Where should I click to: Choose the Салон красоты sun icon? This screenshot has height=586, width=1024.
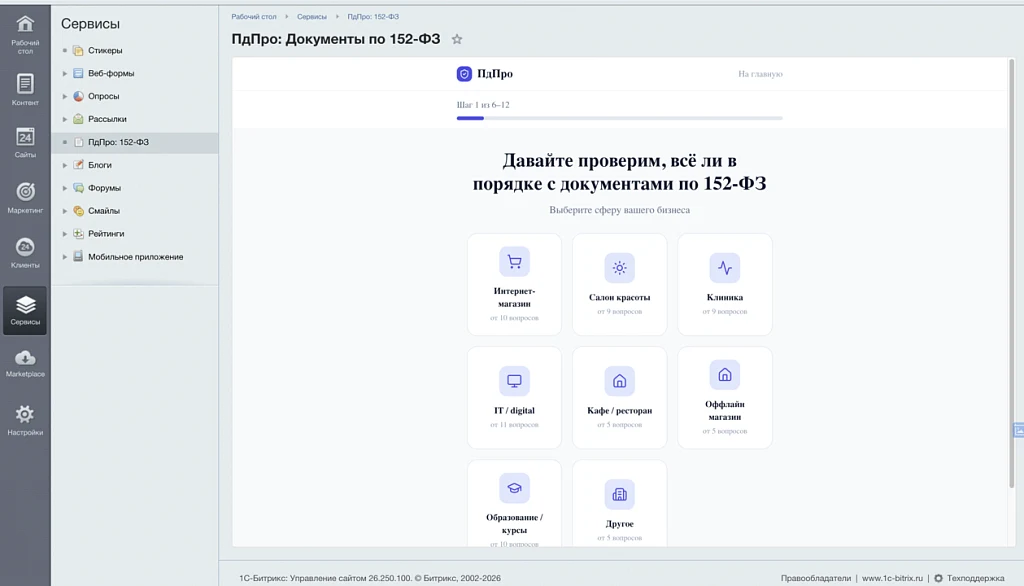tap(620, 268)
